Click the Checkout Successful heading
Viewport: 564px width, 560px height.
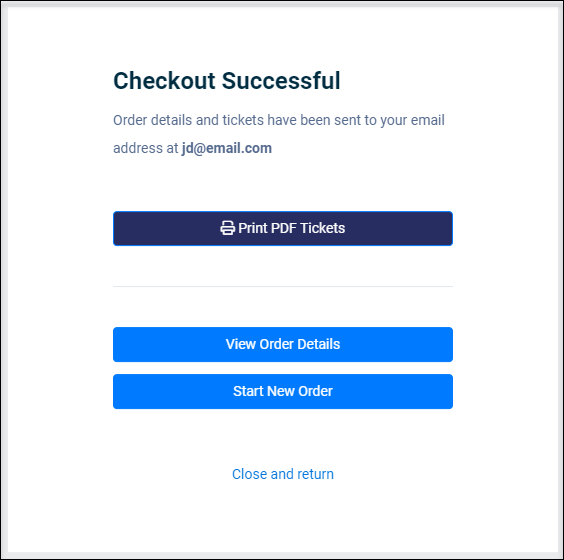(227, 80)
